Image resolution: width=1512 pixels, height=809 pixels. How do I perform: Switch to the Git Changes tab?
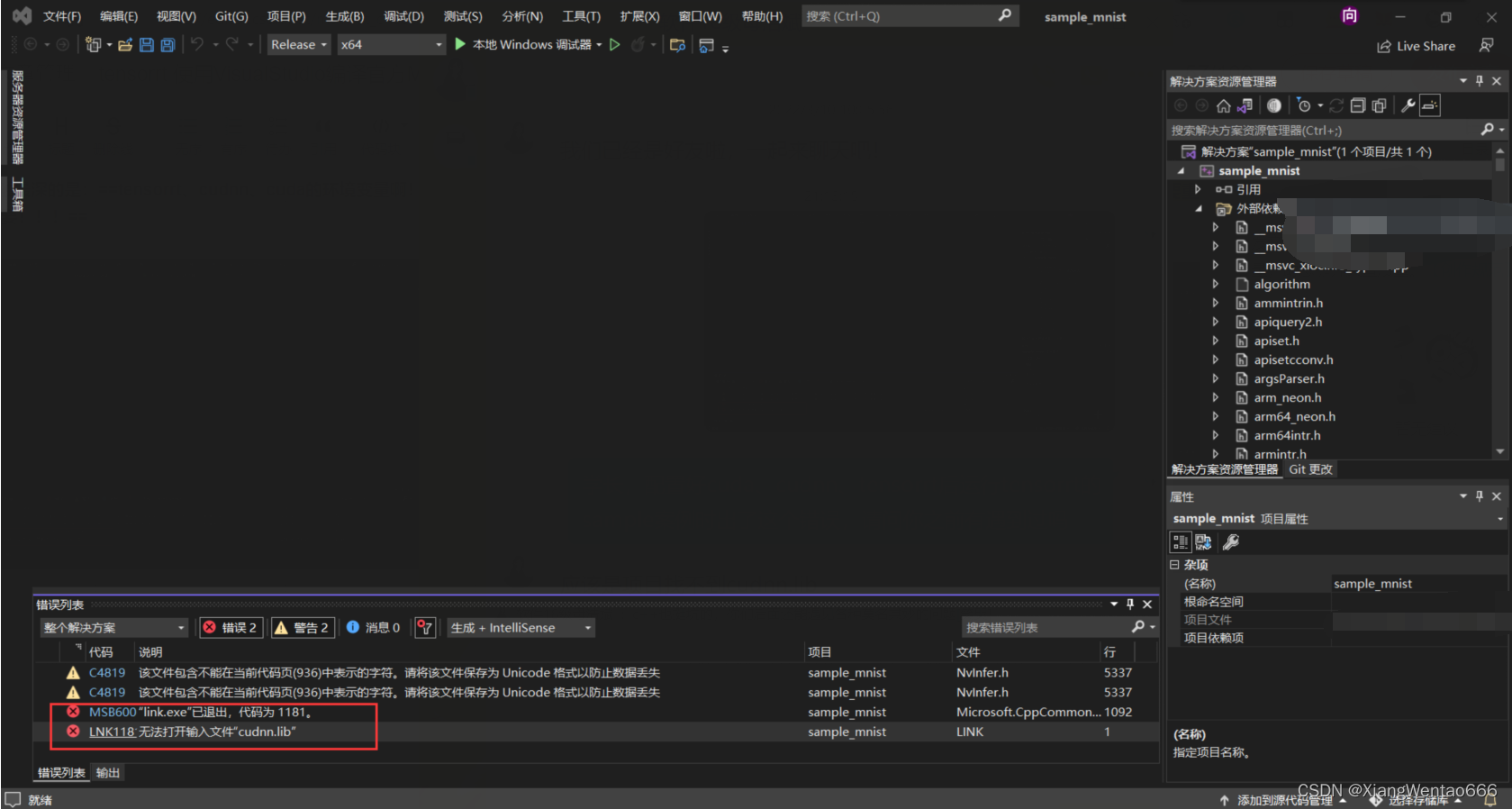point(1310,469)
